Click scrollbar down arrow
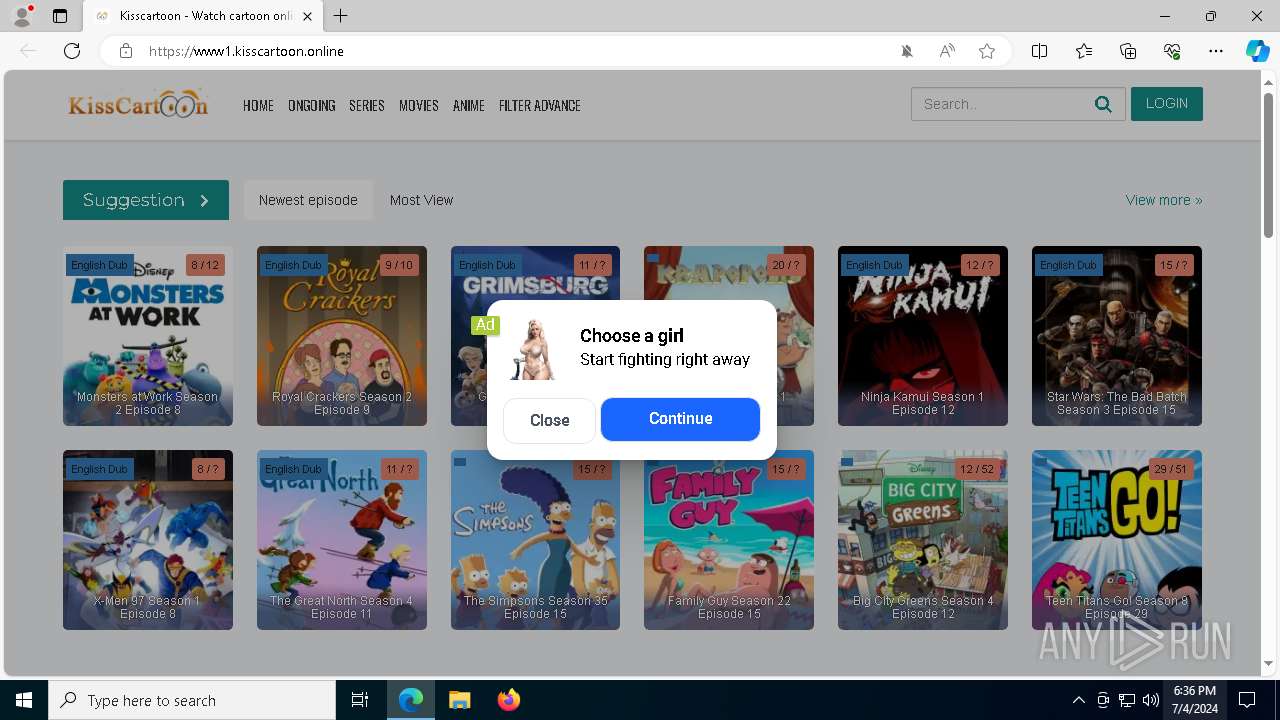1280x720 pixels. pyautogui.click(x=1268, y=664)
